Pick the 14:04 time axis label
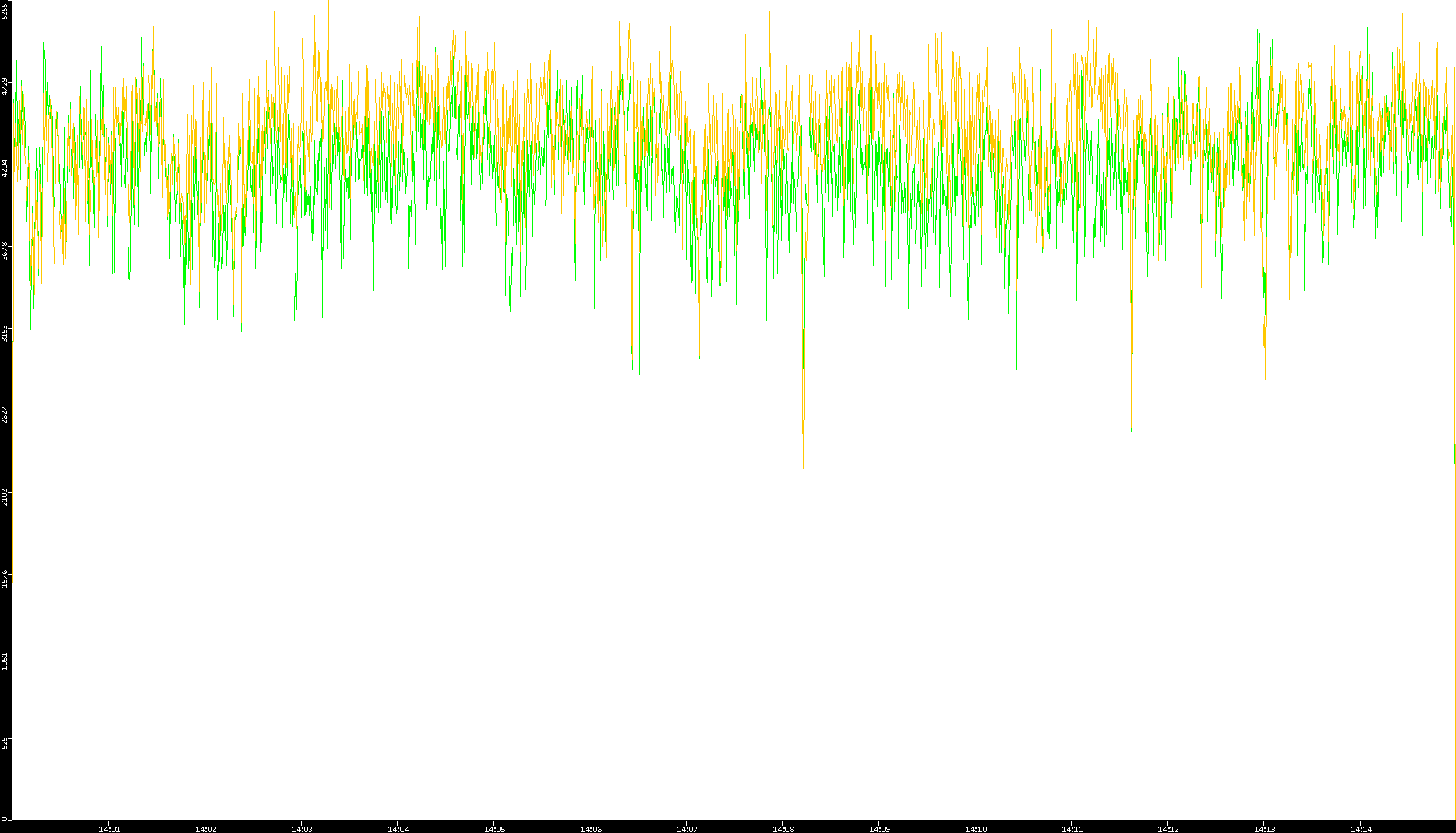The height and width of the screenshot is (833, 1456). 398,829
